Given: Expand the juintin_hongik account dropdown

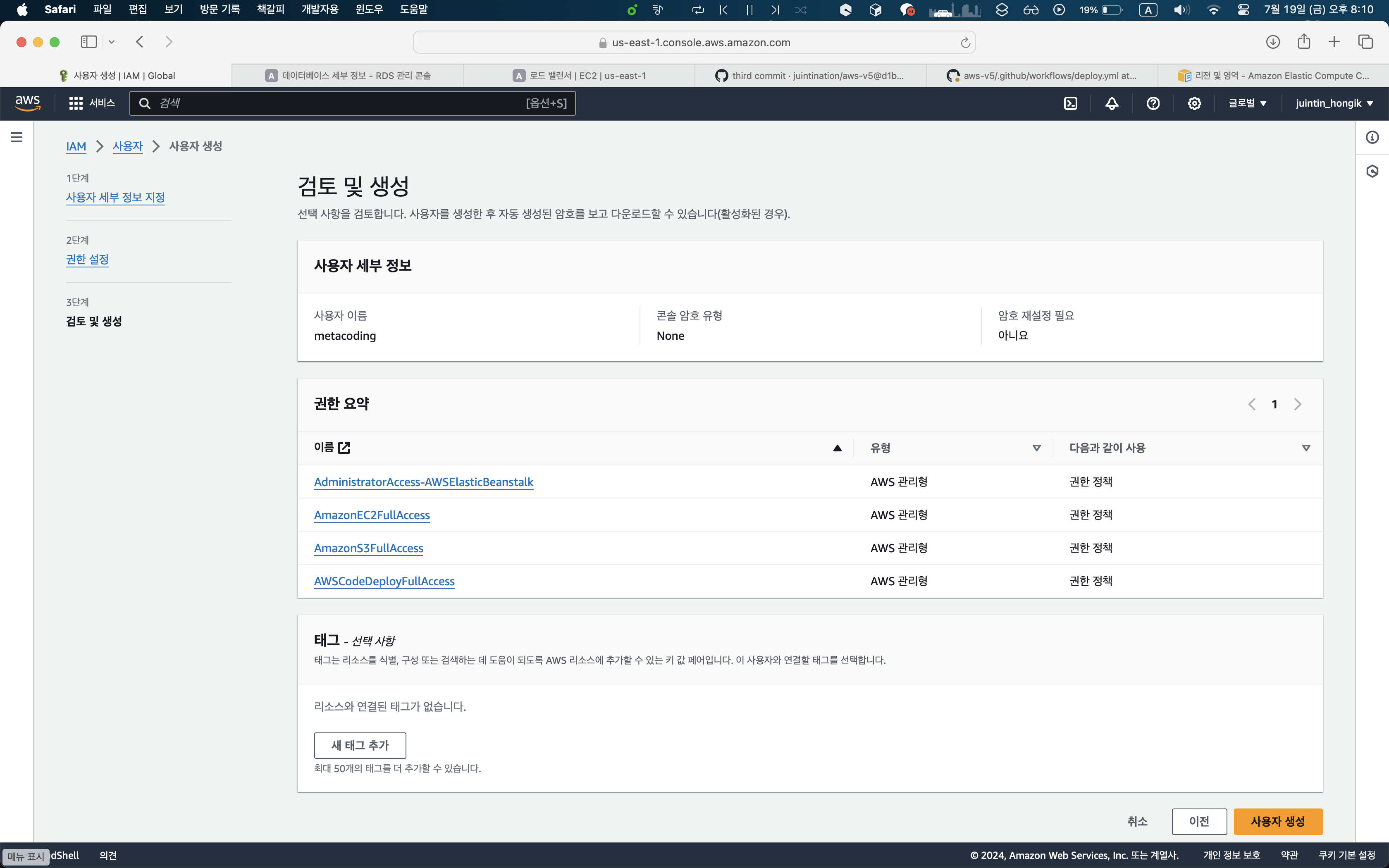Looking at the screenshot, I should [x=1334, y=103].
